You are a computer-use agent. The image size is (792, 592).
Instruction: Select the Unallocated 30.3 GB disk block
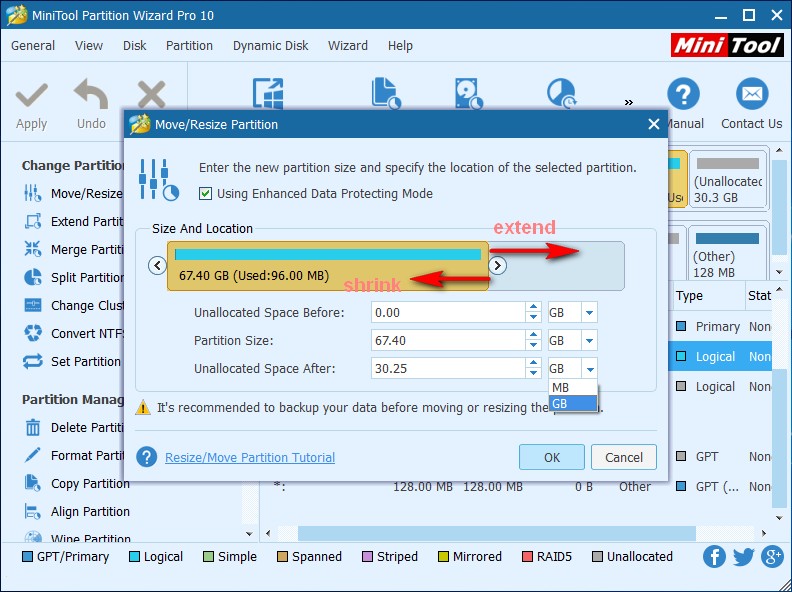click(727, 179)
